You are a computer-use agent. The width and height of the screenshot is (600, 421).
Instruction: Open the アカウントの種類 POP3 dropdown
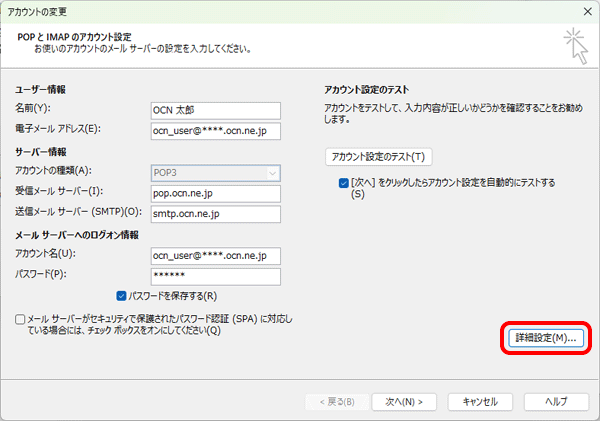(x=215, y=172)
